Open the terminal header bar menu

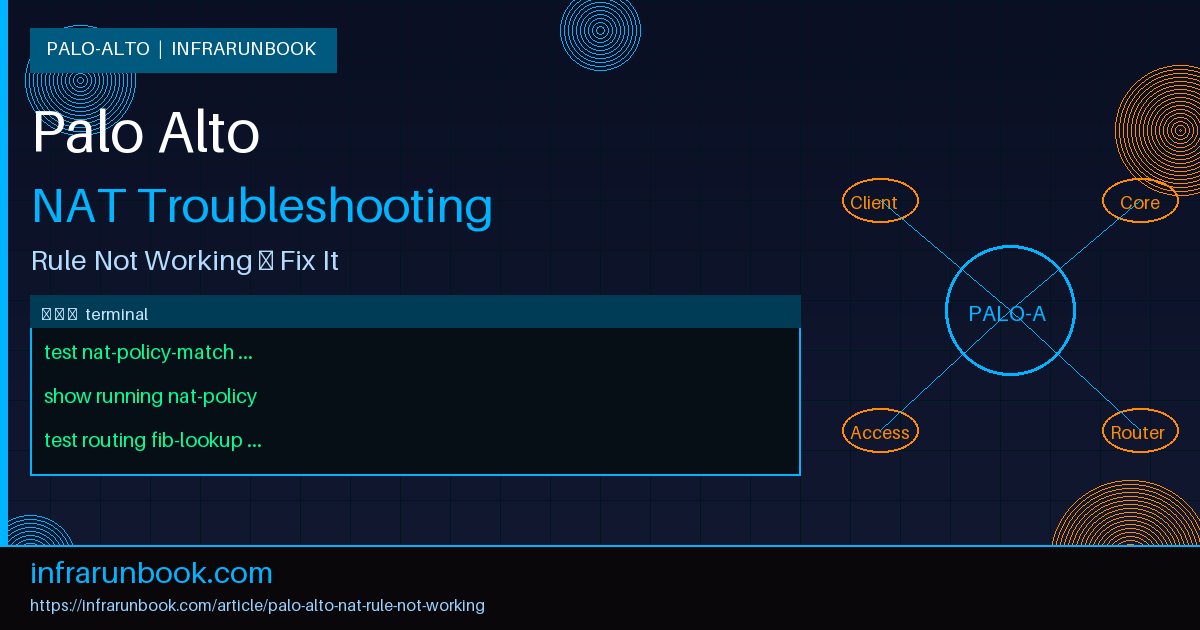tap(415, 311)
